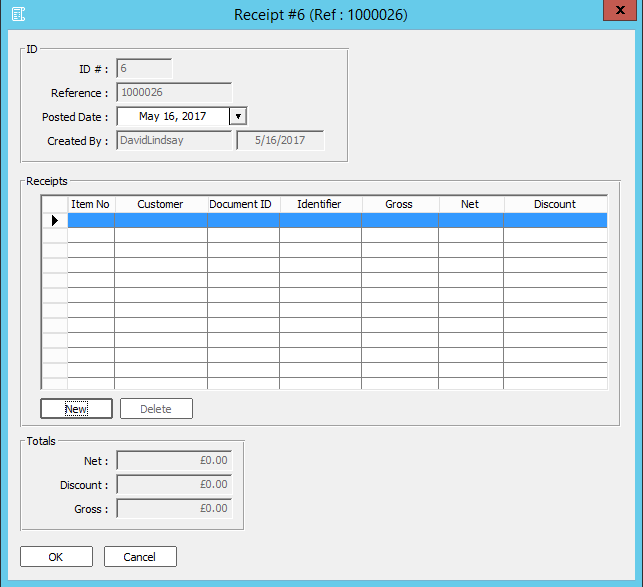Select the Customer column header
Screen dimensions: 643x587
point(161,204)
